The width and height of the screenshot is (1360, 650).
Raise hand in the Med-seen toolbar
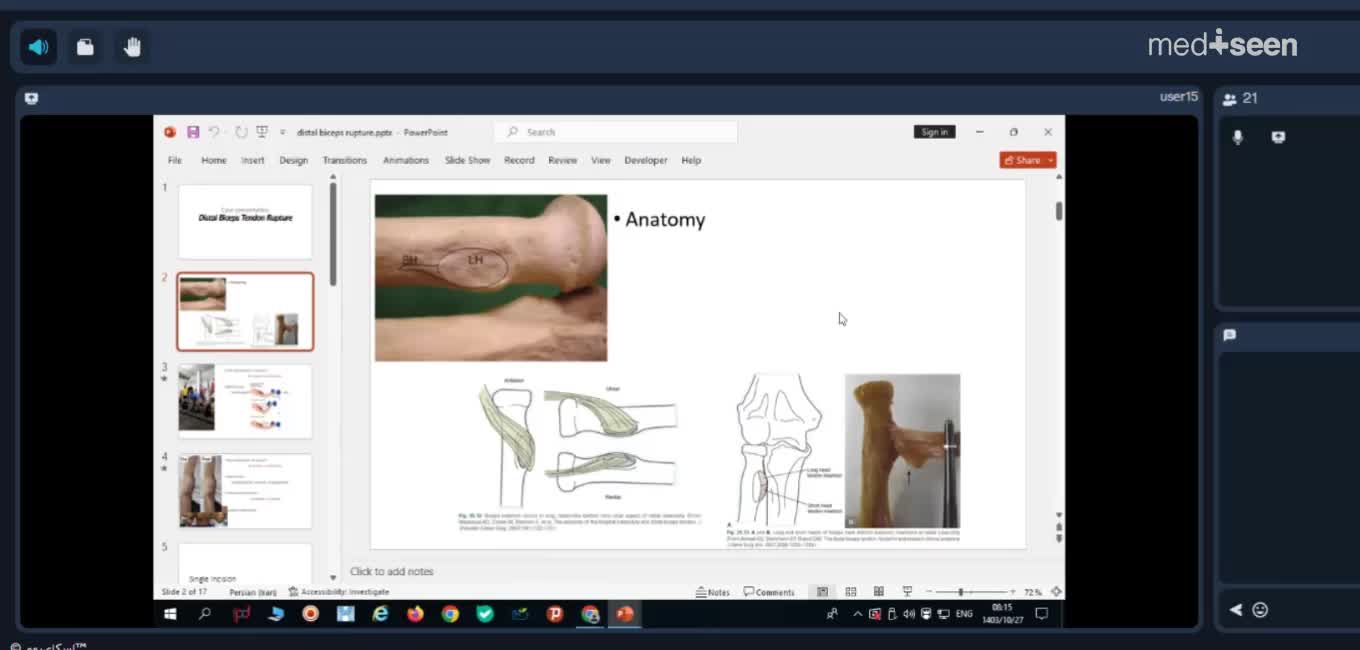click(x=133, y=47)
